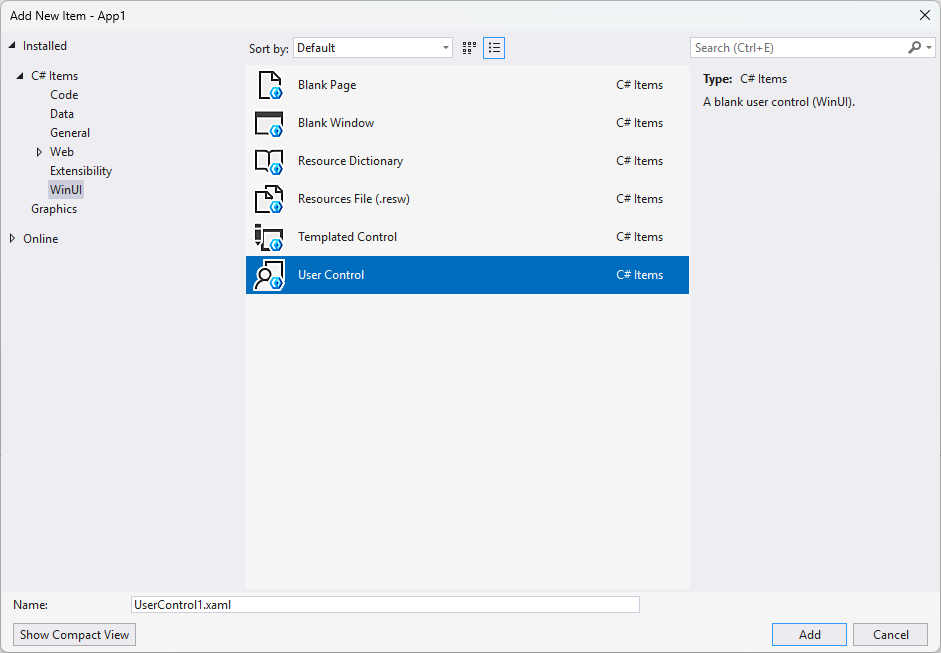Click the User Control template icon
This screenshot has width=941, height=653.
click(268, 275)
